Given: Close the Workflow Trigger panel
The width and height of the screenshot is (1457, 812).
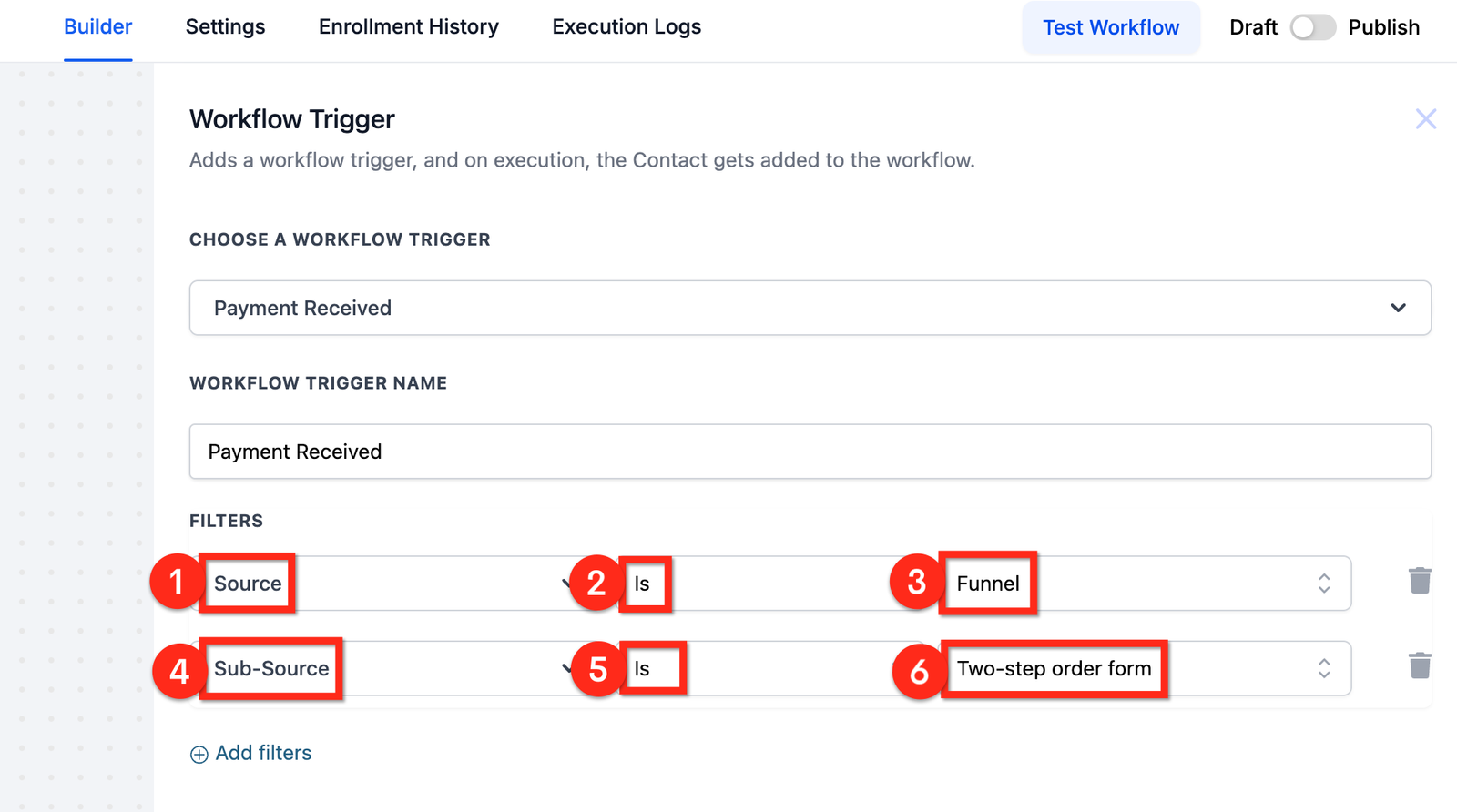Looking at the screenshot, I should click(1425, 119).
